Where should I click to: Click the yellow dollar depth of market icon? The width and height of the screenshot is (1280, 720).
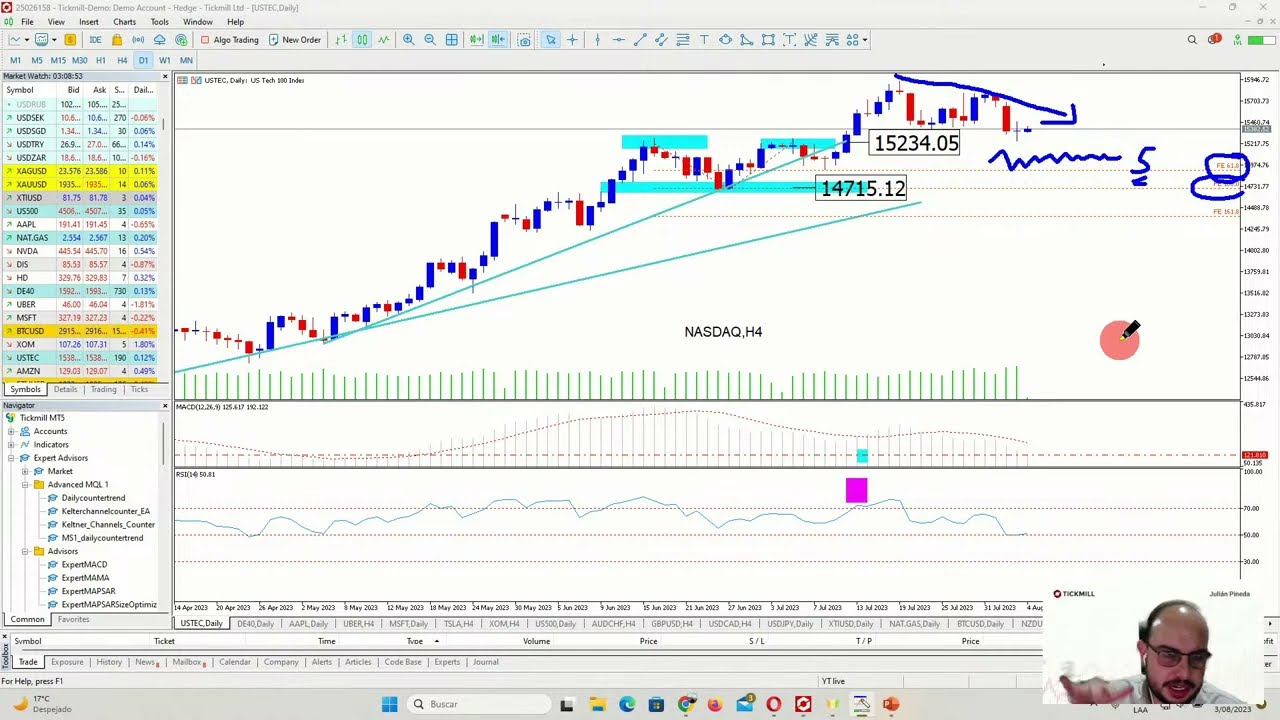70,40
